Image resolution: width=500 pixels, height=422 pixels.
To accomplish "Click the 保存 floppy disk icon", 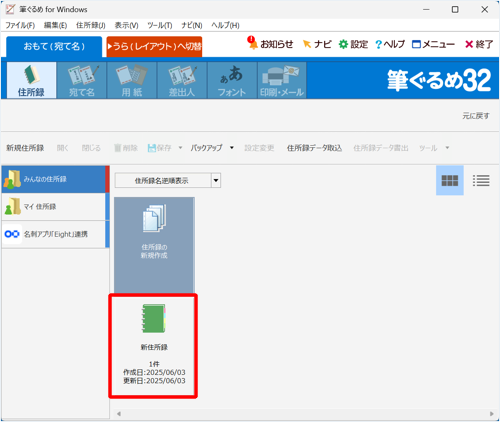I will coord(152,148).
